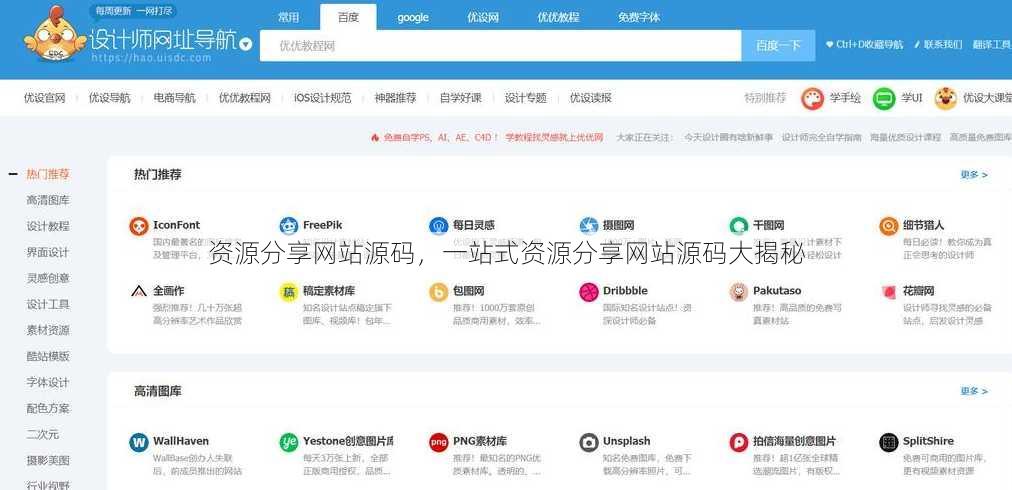
Task: Click the WallHaven W icon
Action: [139, 442]
